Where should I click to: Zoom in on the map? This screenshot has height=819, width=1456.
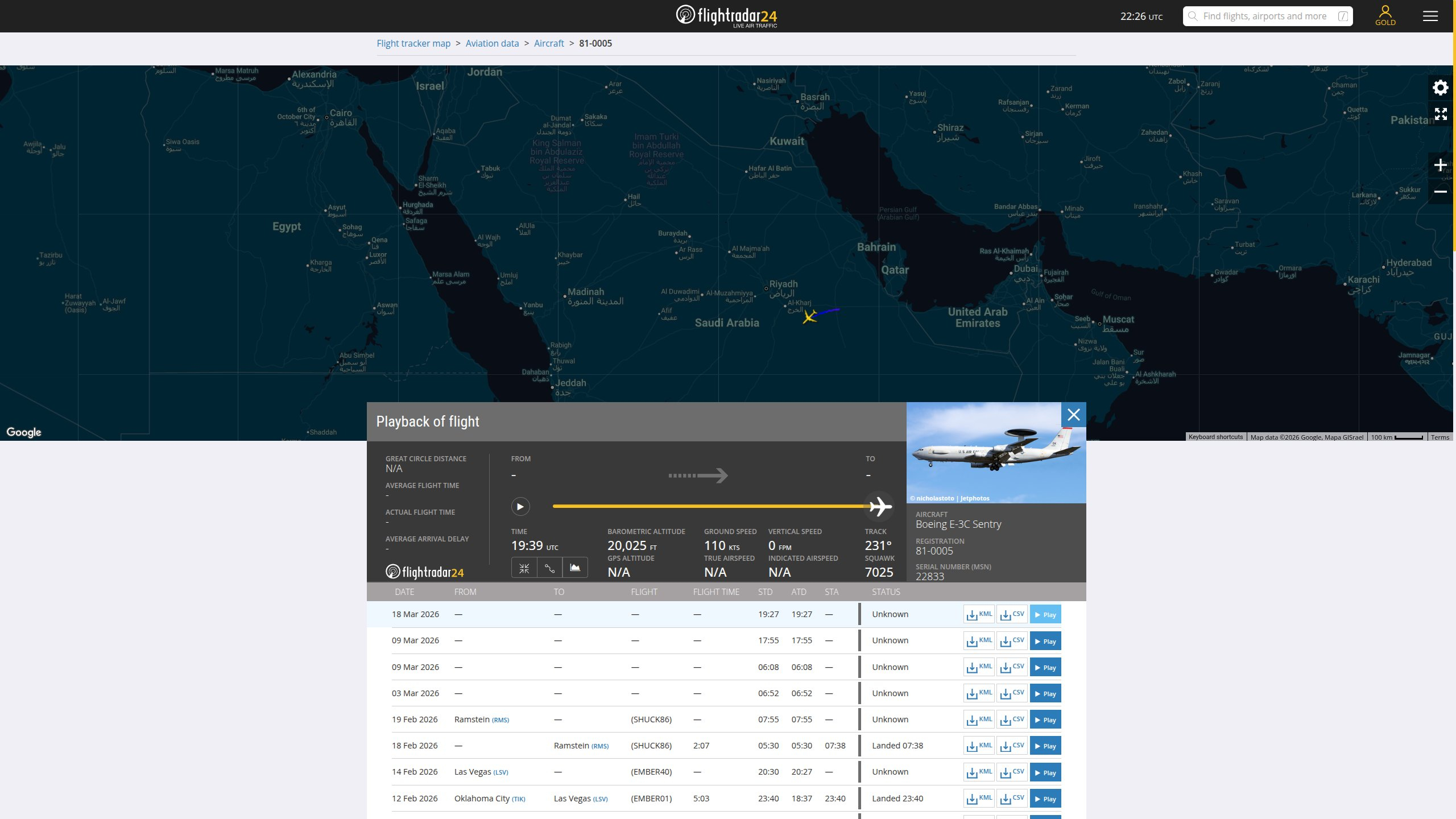[x=1440, y=166]
